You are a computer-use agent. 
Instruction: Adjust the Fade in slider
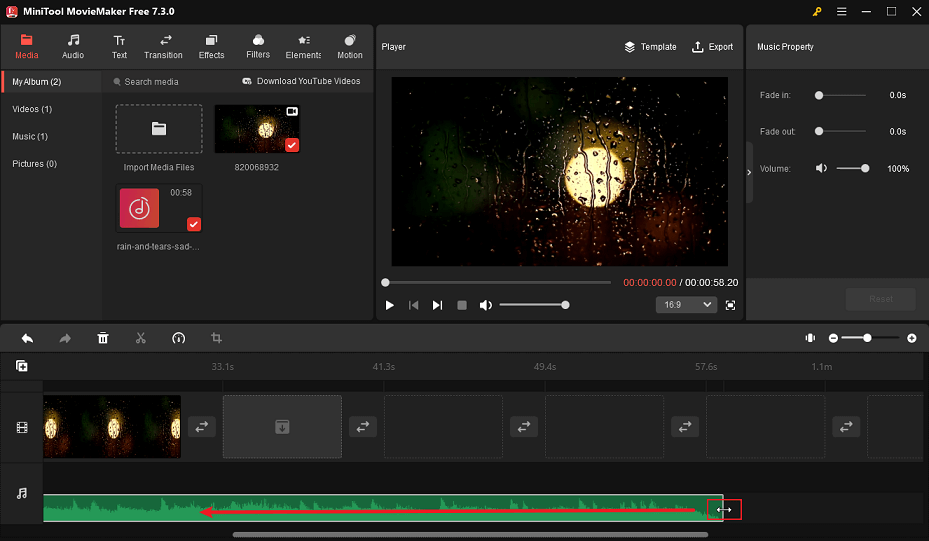pyautogui.click(x=841, y=95)
